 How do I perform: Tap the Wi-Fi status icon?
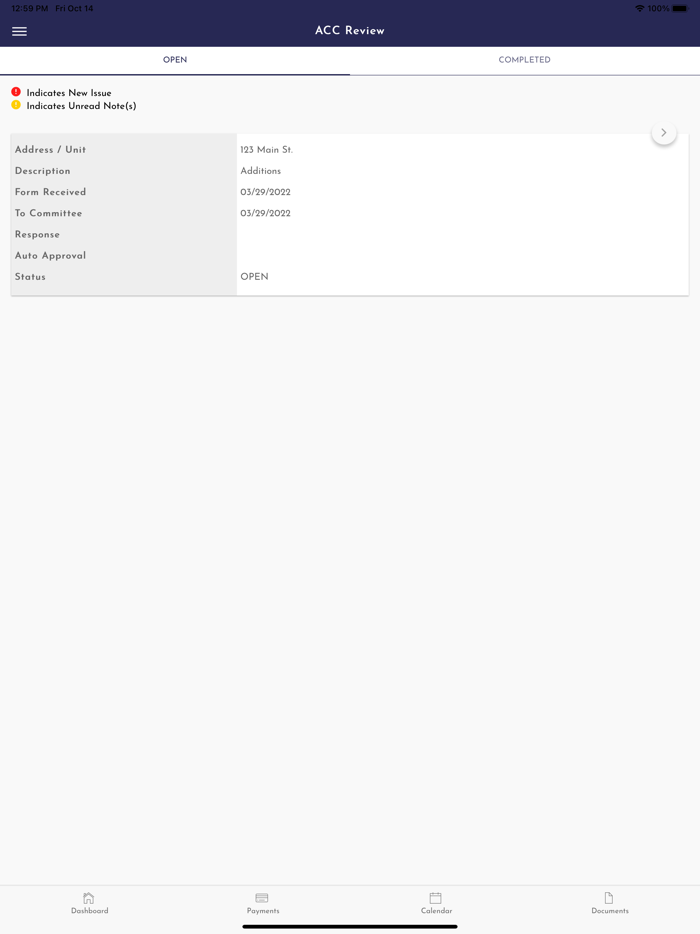[640, 8]
